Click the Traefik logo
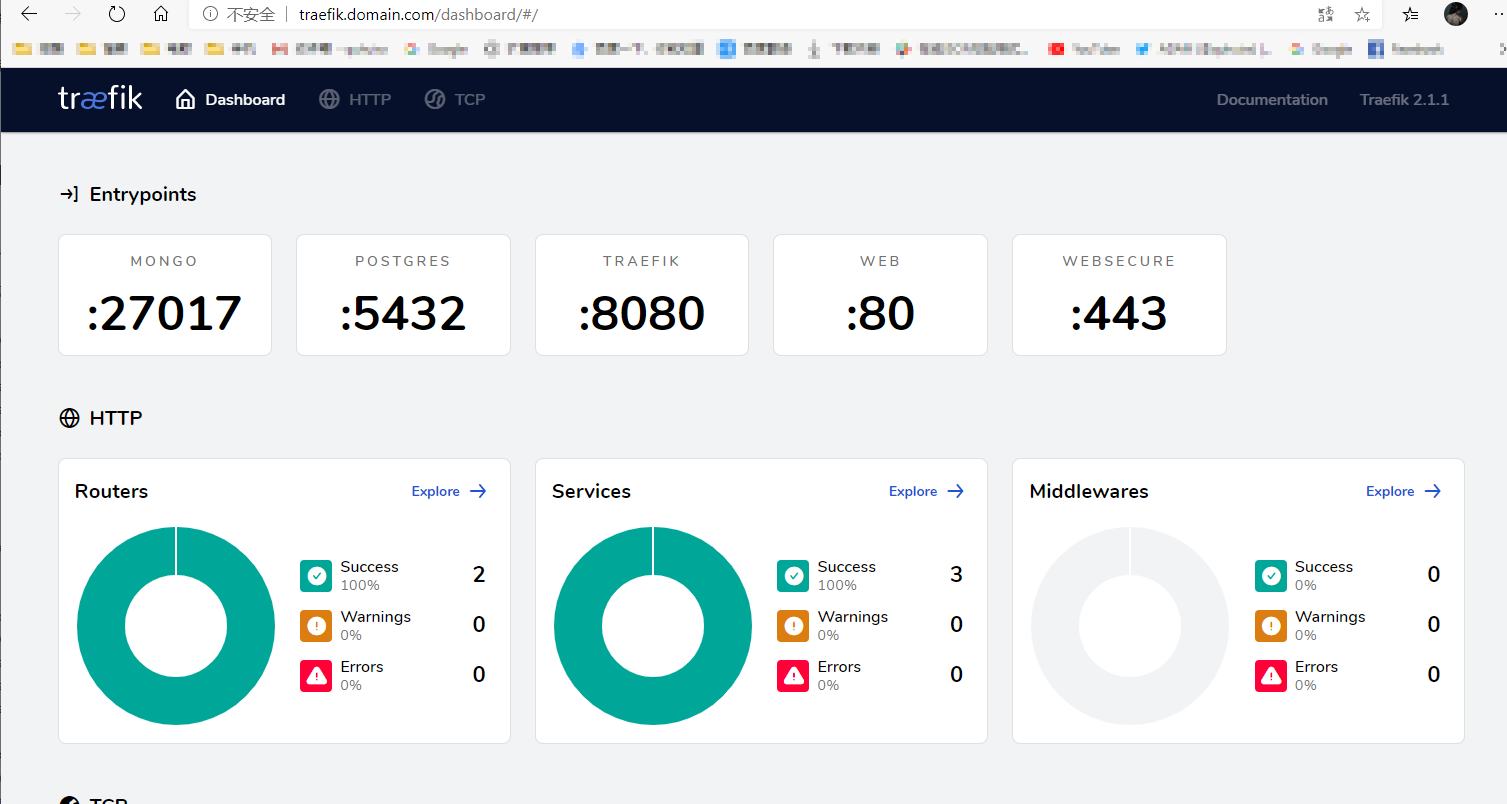This screenshot has height=804, width=1507. (x=100, y=99)
